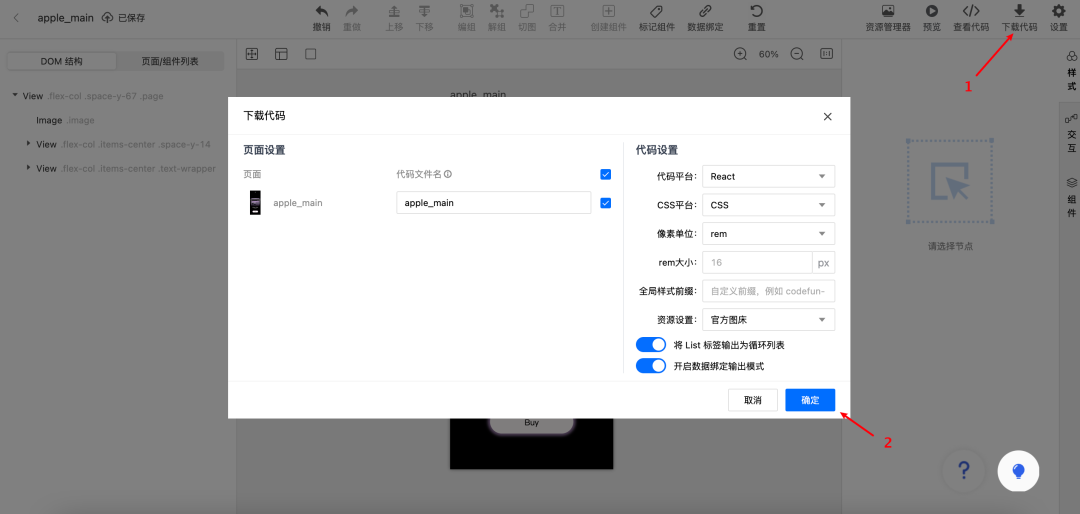Open 设置 gear settings
1080x514 pixels.
[1058, 11]
